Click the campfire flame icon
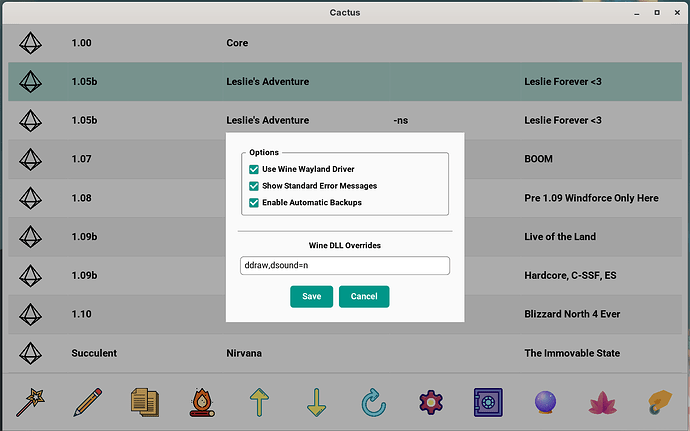Screen dimensions: 690x431 202,402
